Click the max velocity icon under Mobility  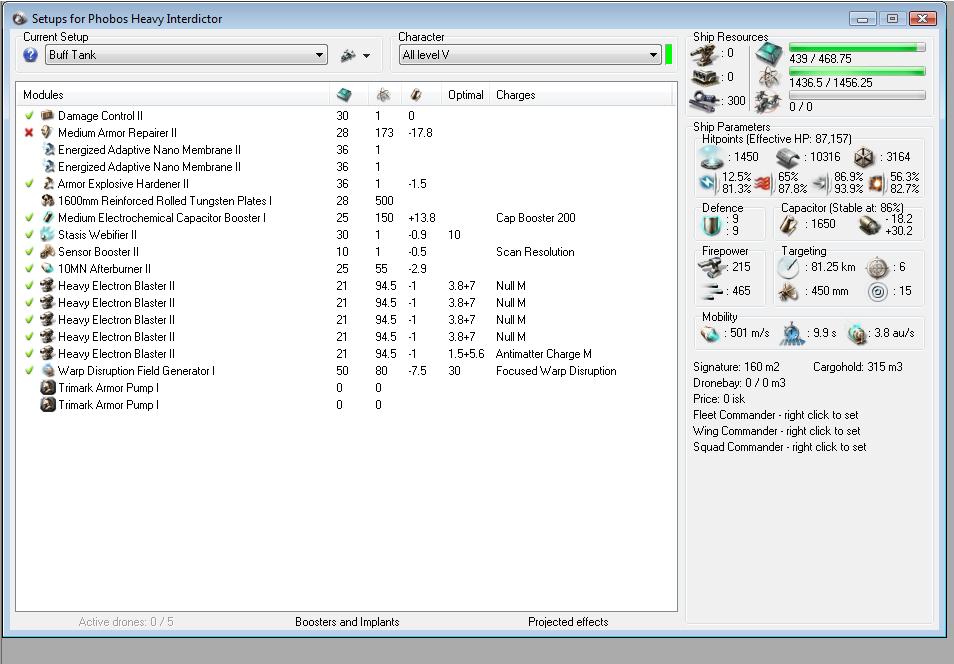[x=709, y=333]
